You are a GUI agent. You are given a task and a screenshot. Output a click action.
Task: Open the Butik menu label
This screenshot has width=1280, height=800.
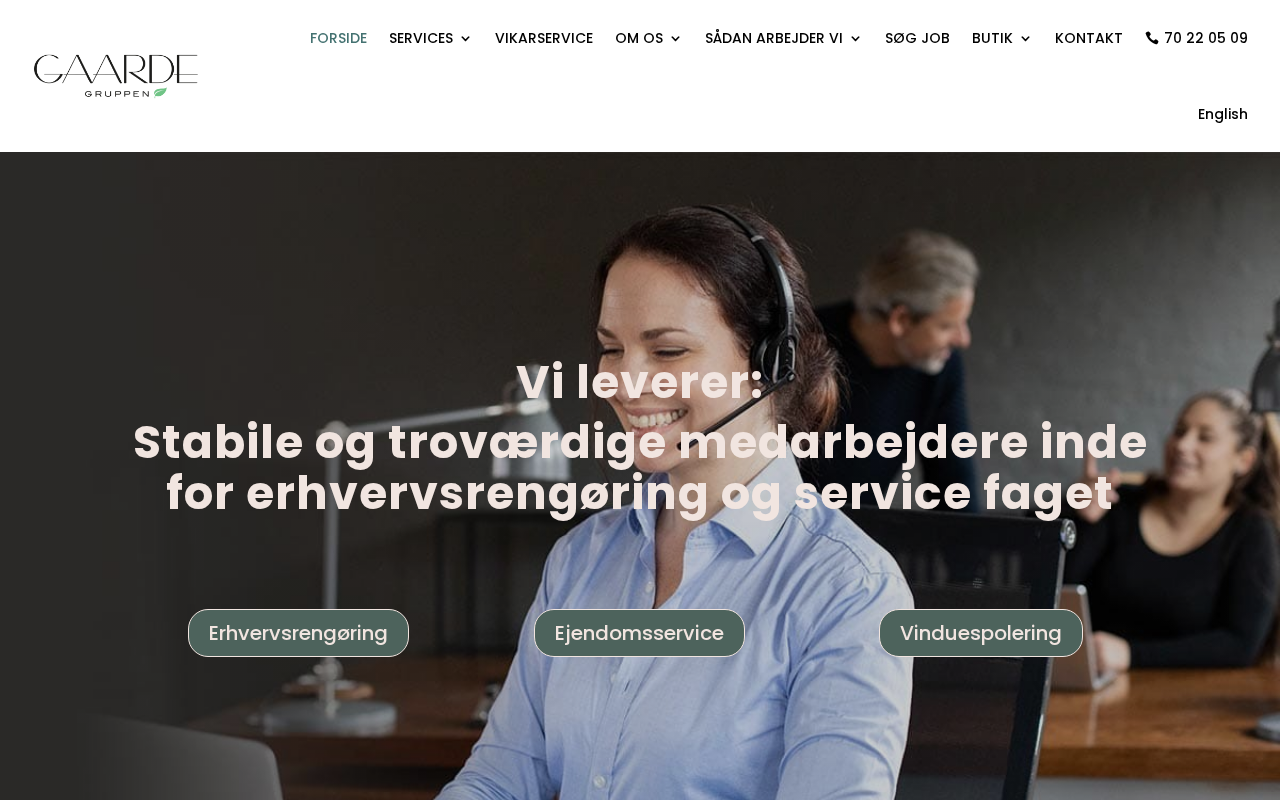992,38
